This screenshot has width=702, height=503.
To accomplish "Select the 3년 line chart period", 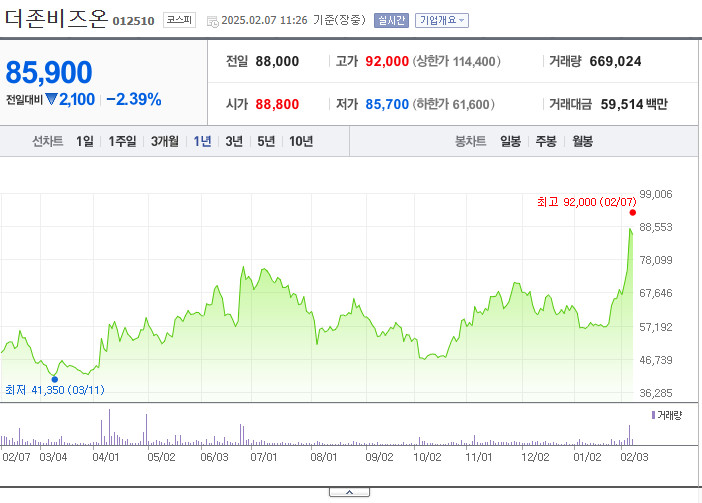I will (234, 141).
